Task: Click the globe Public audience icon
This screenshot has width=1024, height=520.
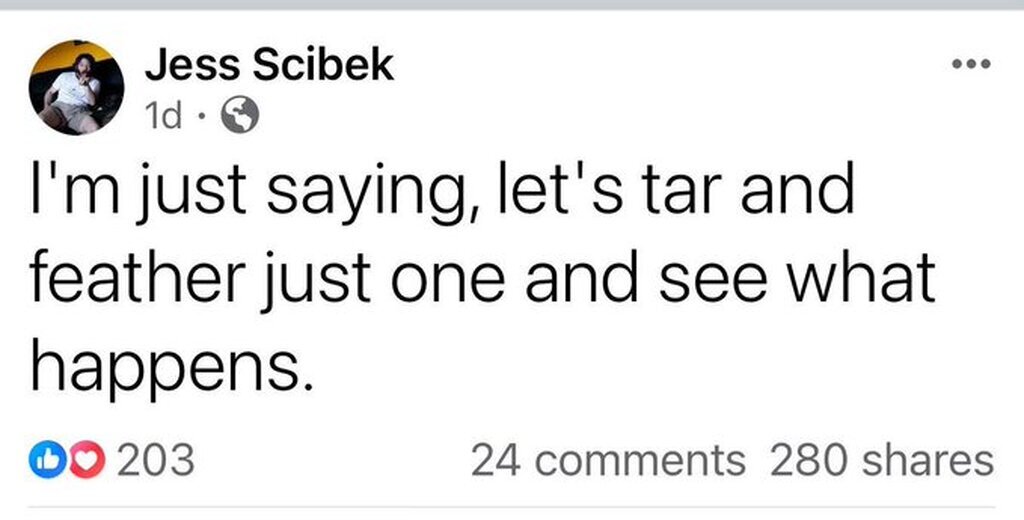Action: pyautogui.click(x=239, y=118)
